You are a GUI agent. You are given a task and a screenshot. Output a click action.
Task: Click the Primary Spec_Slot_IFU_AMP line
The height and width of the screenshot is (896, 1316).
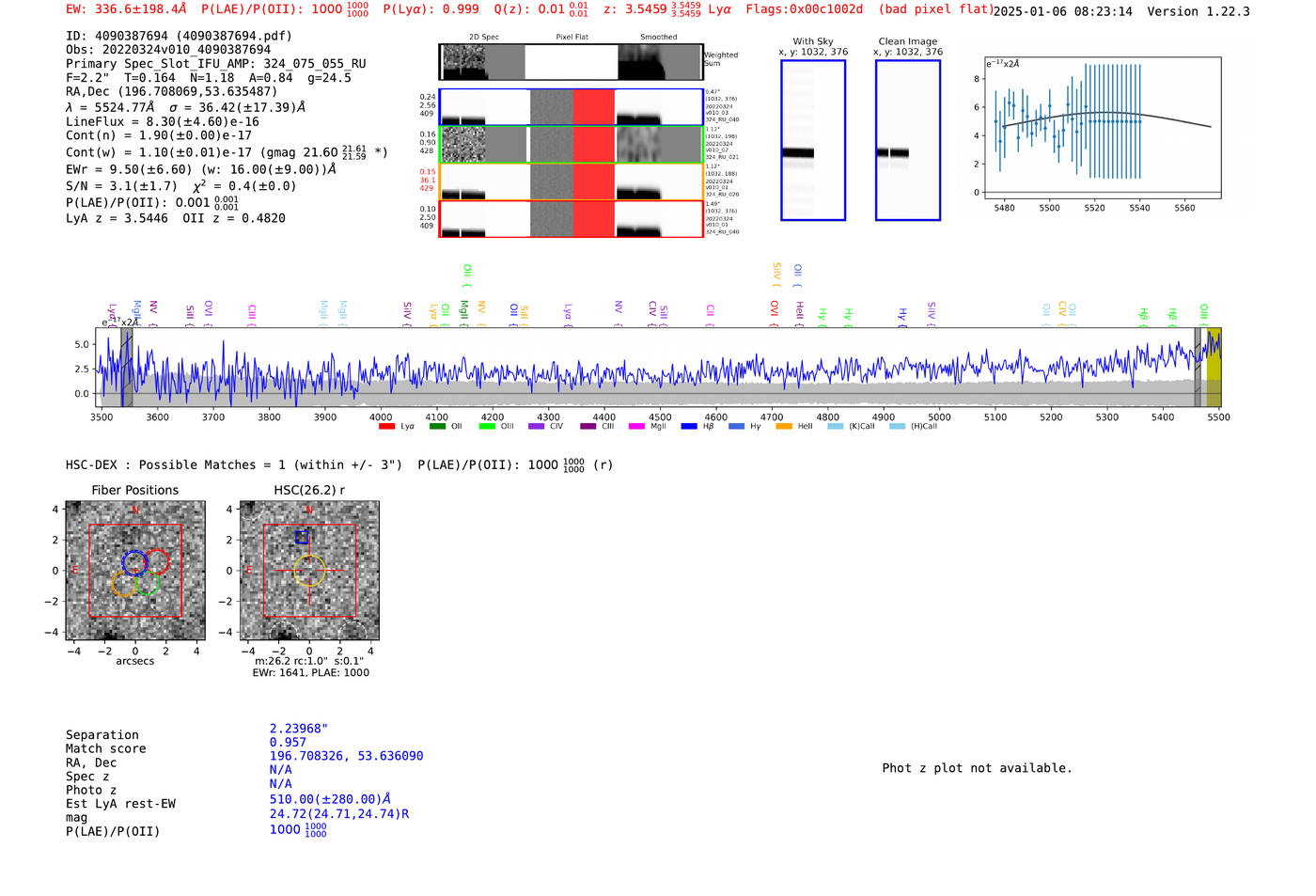point(216,64)
